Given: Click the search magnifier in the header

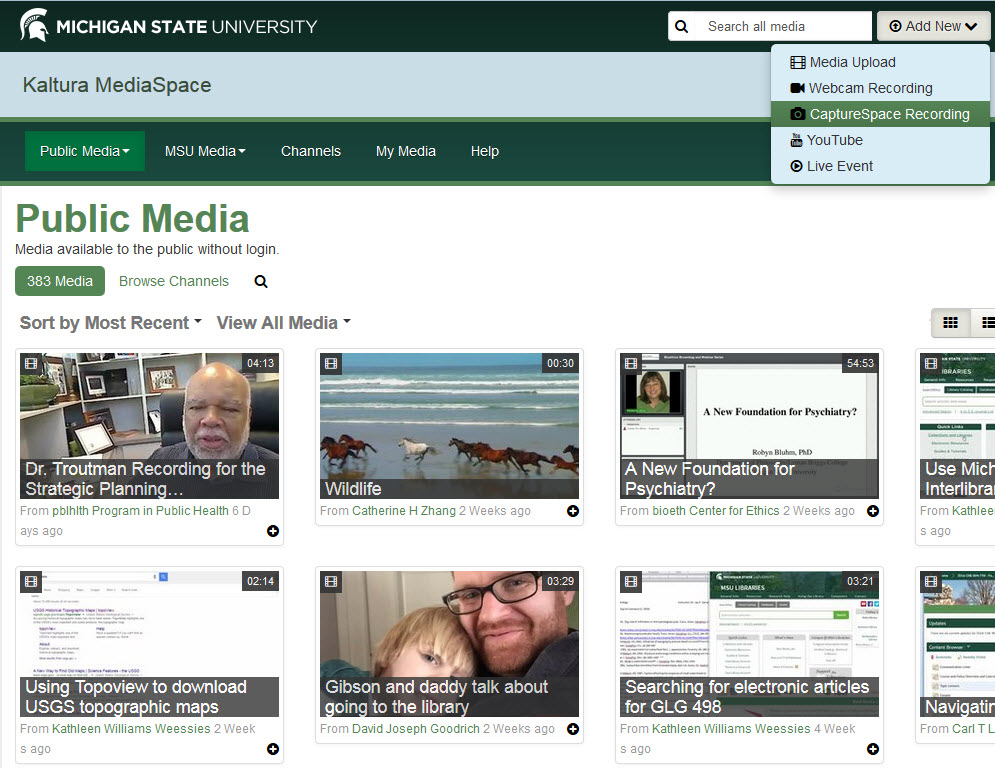Looking at the screenshot, I should click(682, 27).
